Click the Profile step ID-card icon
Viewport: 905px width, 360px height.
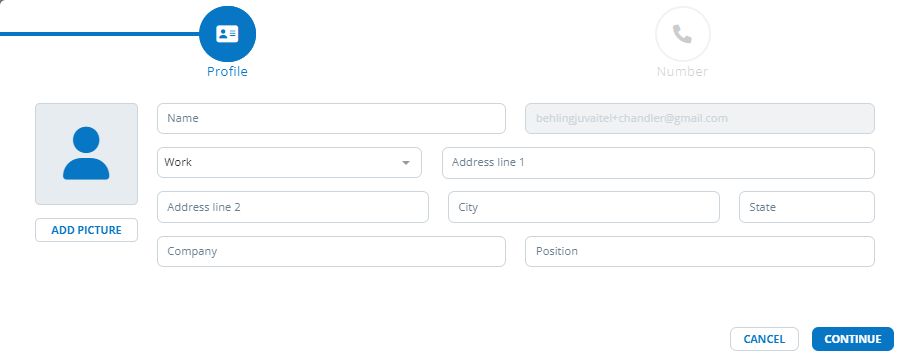[227, 34]
